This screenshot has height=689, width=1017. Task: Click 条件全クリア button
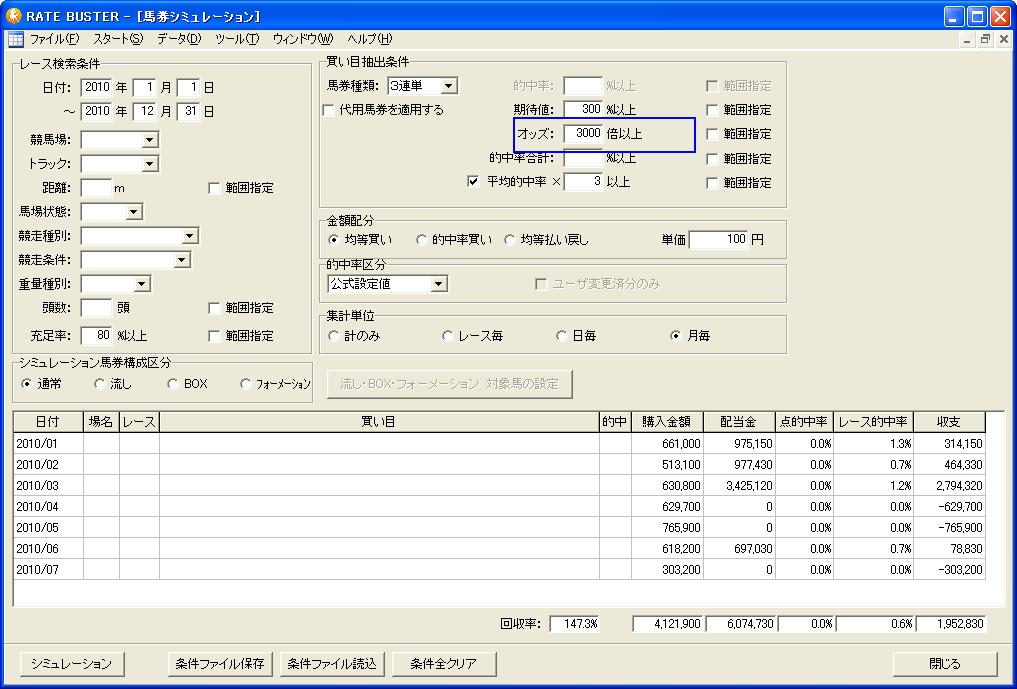[444, 664]
